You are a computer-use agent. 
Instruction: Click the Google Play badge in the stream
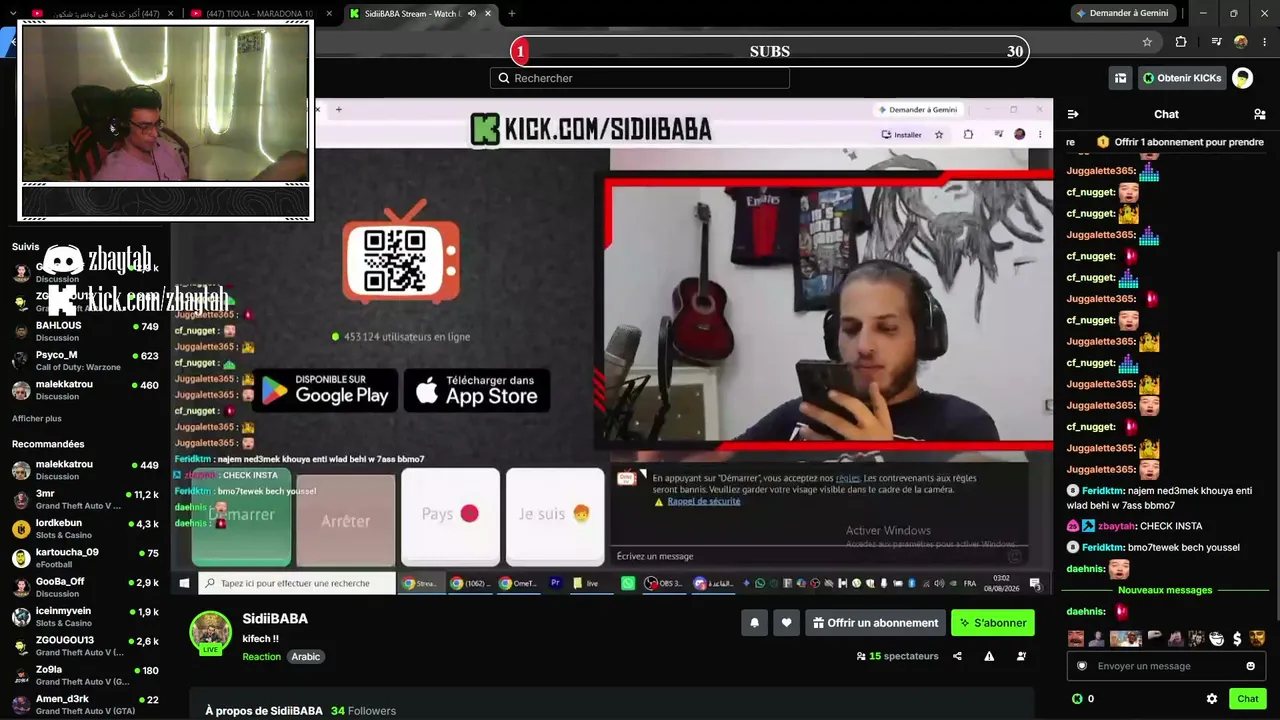325,390
